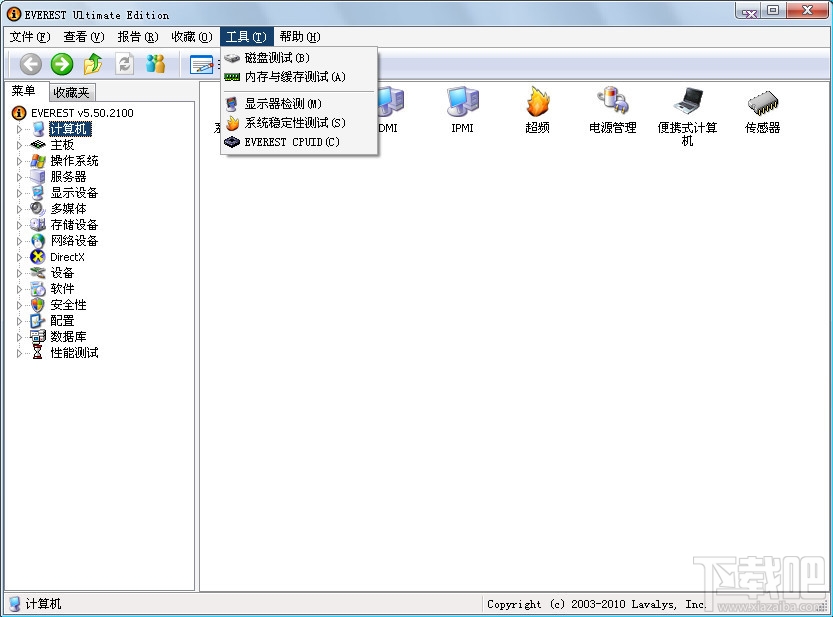
Task: Click the refresh toolbar icon
Action: [122, 63]
